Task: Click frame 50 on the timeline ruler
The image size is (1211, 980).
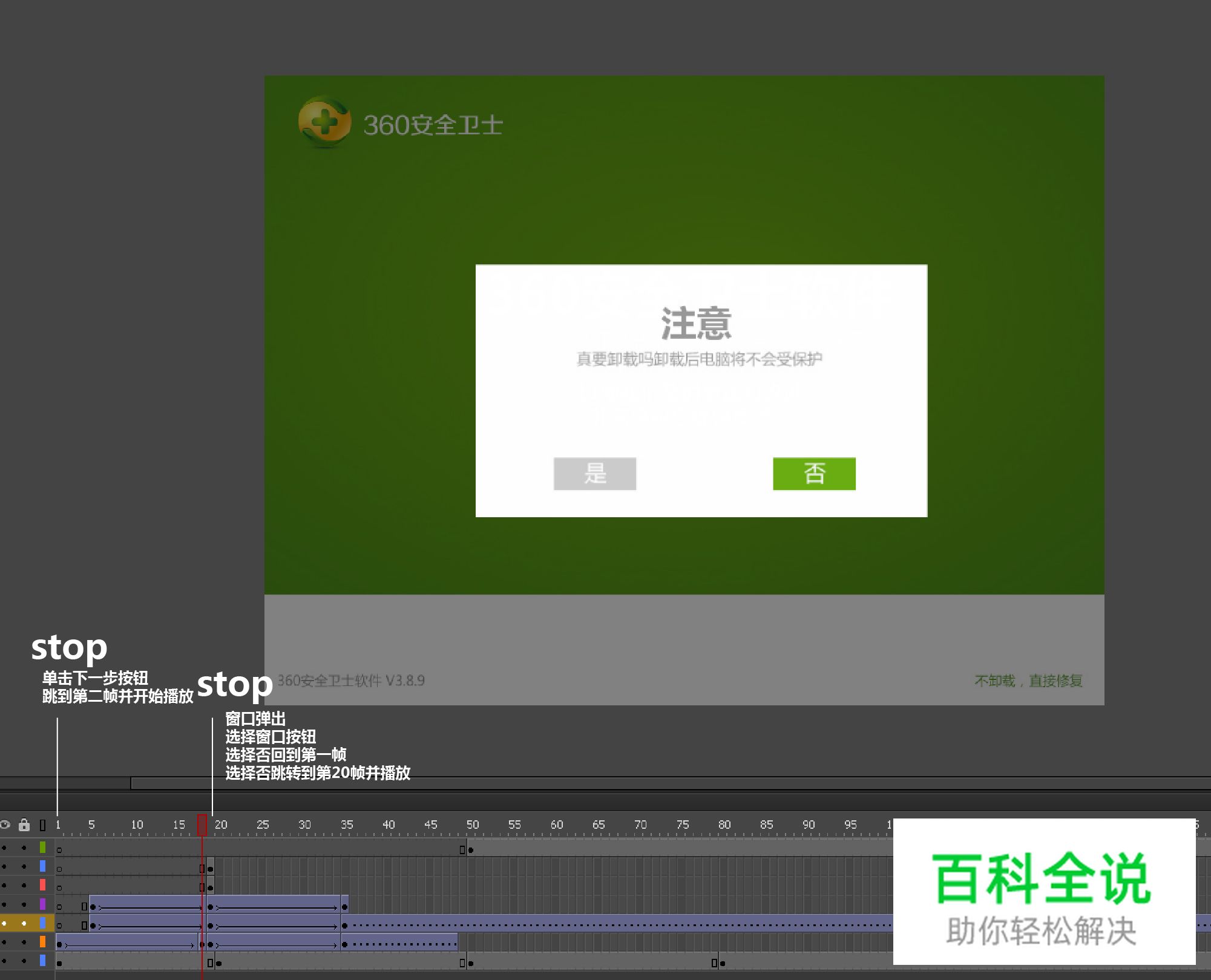Action: coord(473,824)
